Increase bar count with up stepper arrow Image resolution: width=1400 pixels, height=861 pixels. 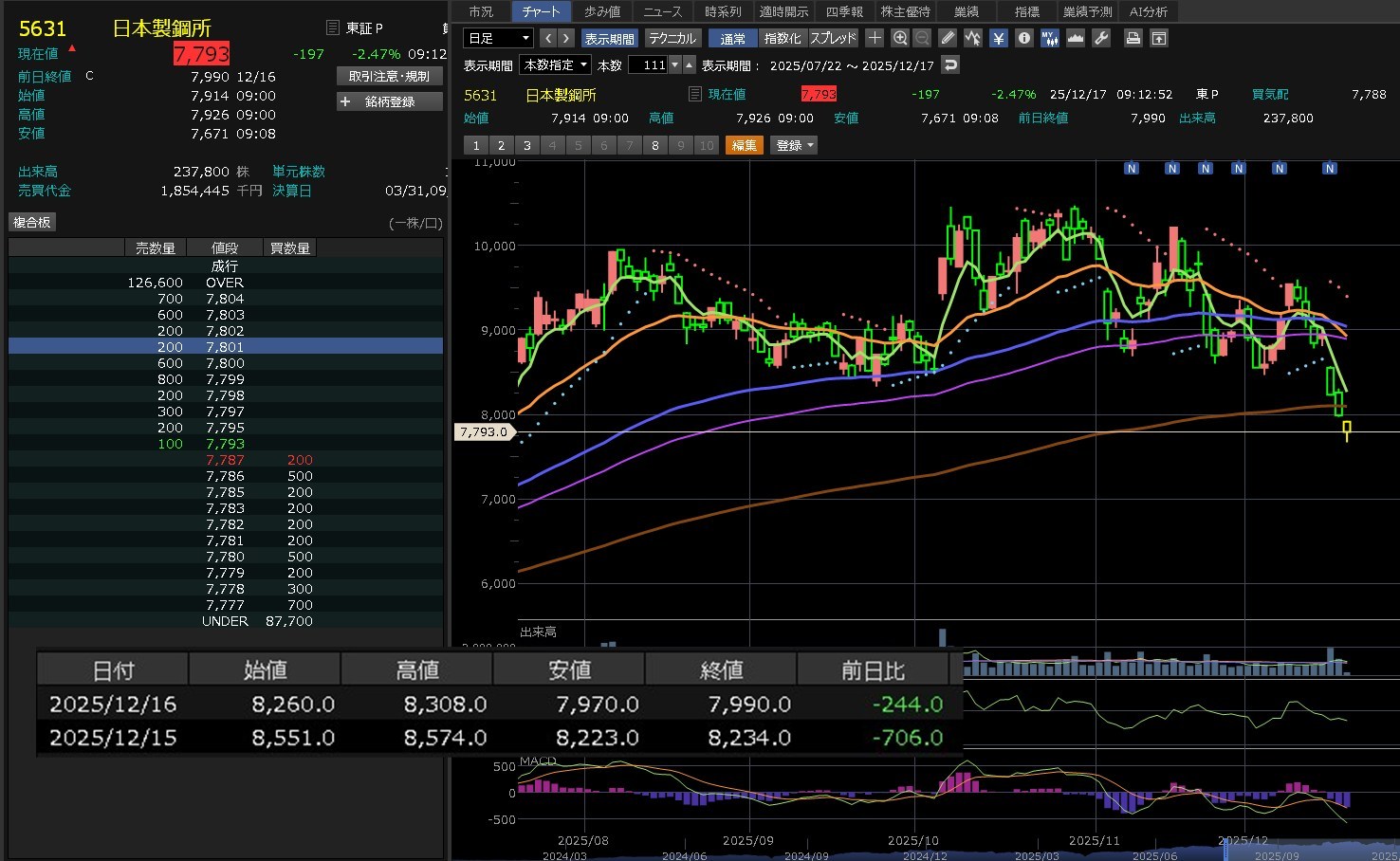click(690, 64)
